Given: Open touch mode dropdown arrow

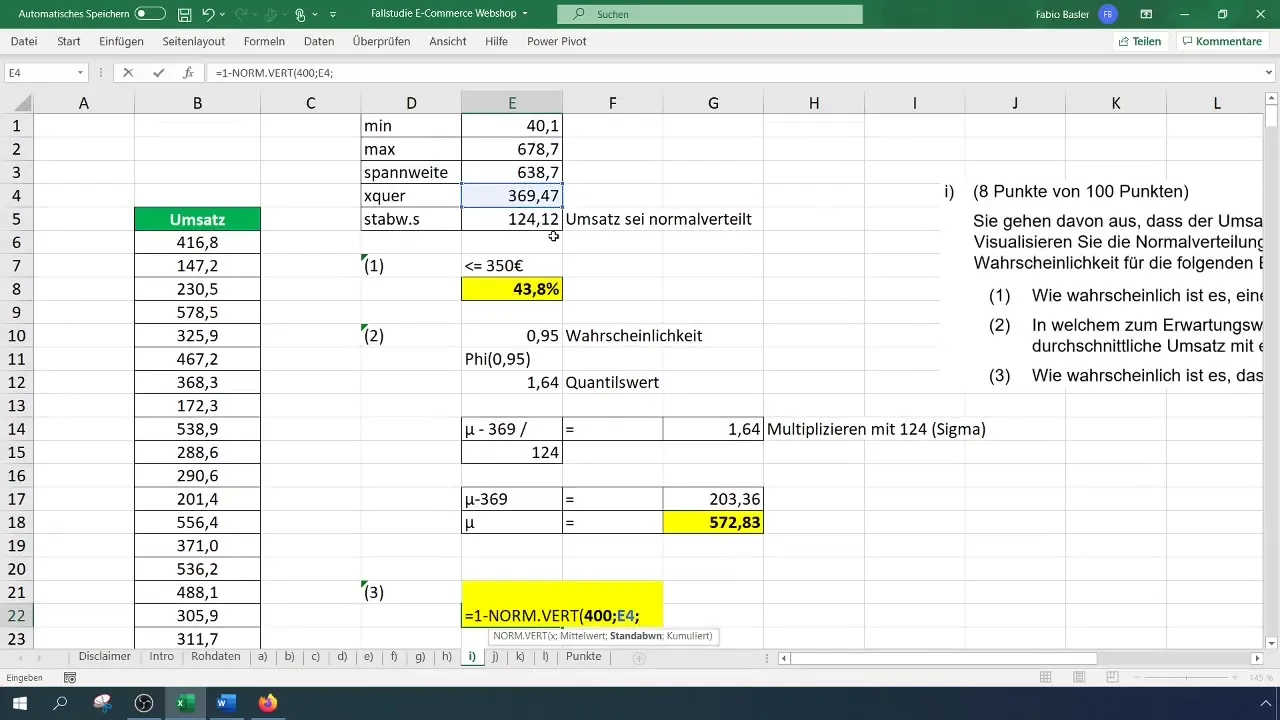Looking at the screenshot, I should tap(316, 15).
